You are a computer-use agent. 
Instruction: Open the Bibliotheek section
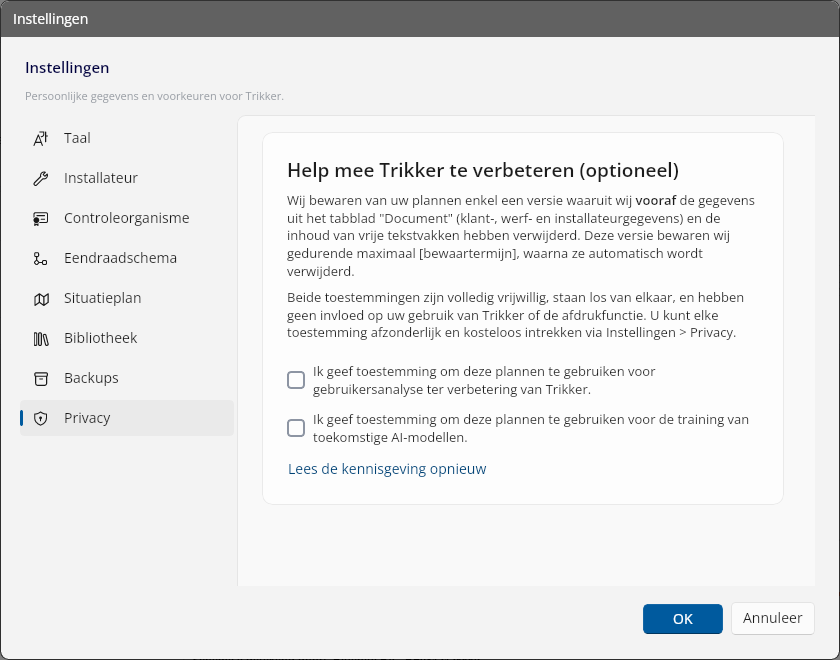pos(127,338)
